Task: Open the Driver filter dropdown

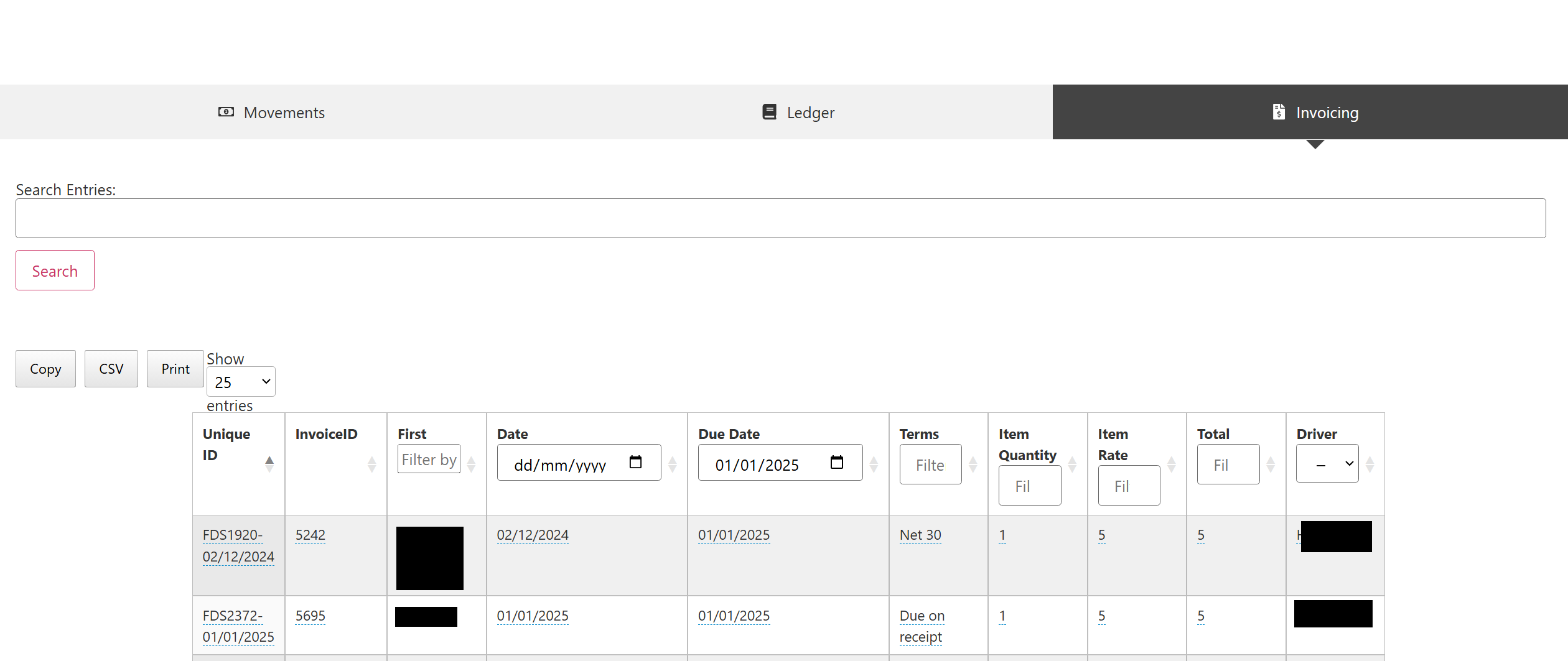Action: 1327,464
